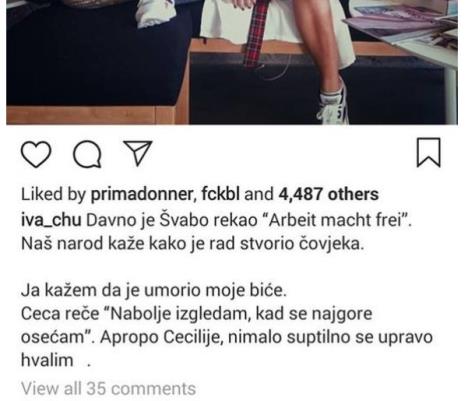The image size is (468, 401).
Task: Click caption line 'Ja kažem da je umorio'
Action: point(154,291)
